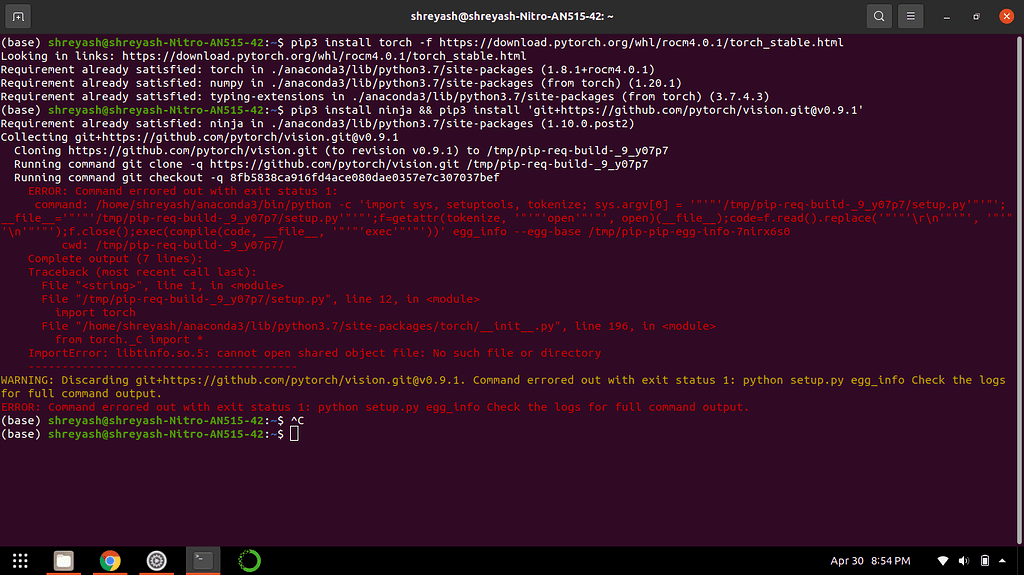The height and width of the screenshot is (575, 1024).
Task: Click the window title shreyash@shreyash-Nitro-AN515-42
Action: 511,16
